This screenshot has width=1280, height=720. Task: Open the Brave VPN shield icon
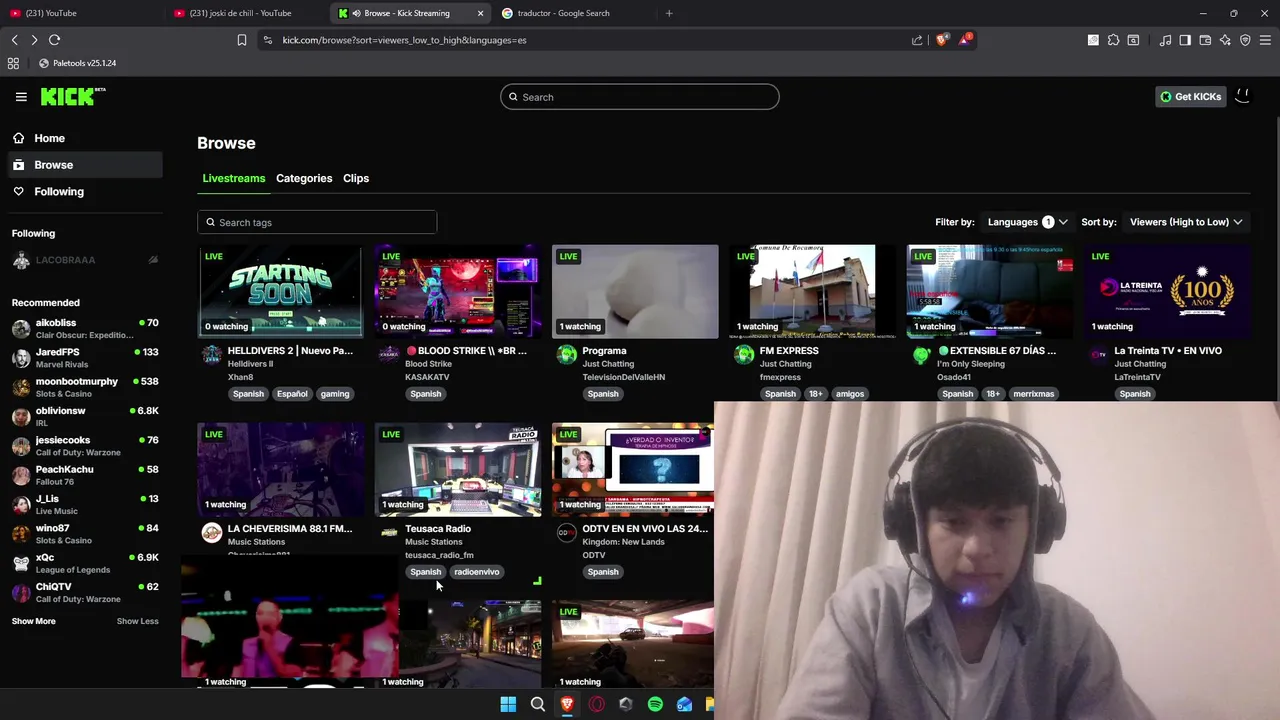[1245, 40]
